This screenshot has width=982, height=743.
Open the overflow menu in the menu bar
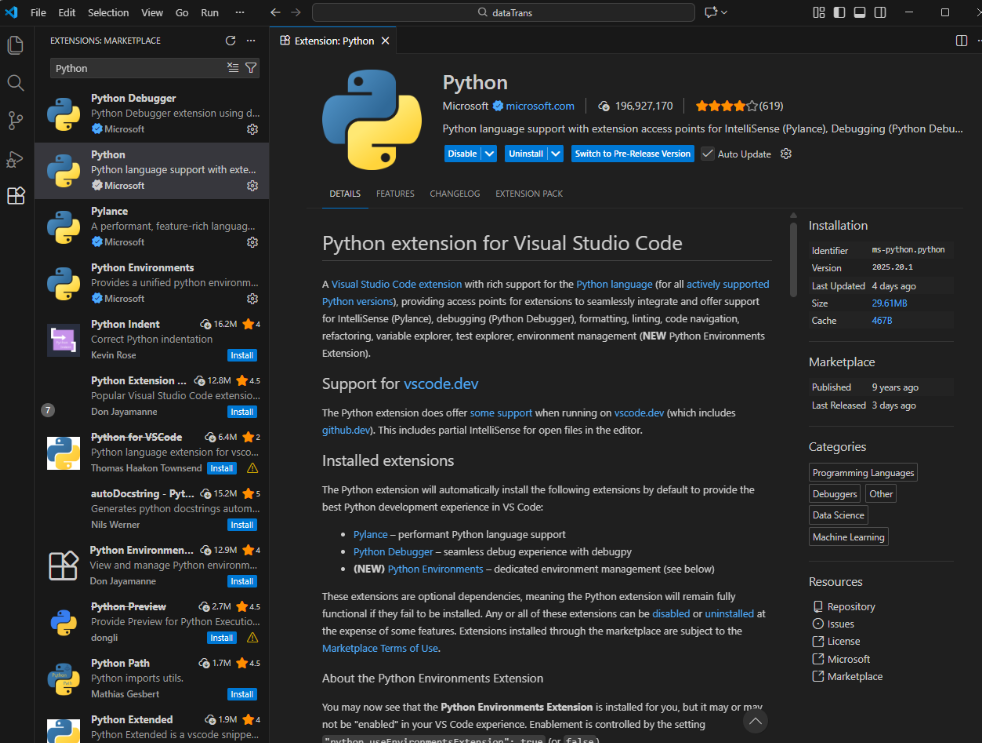click(240, 12)
